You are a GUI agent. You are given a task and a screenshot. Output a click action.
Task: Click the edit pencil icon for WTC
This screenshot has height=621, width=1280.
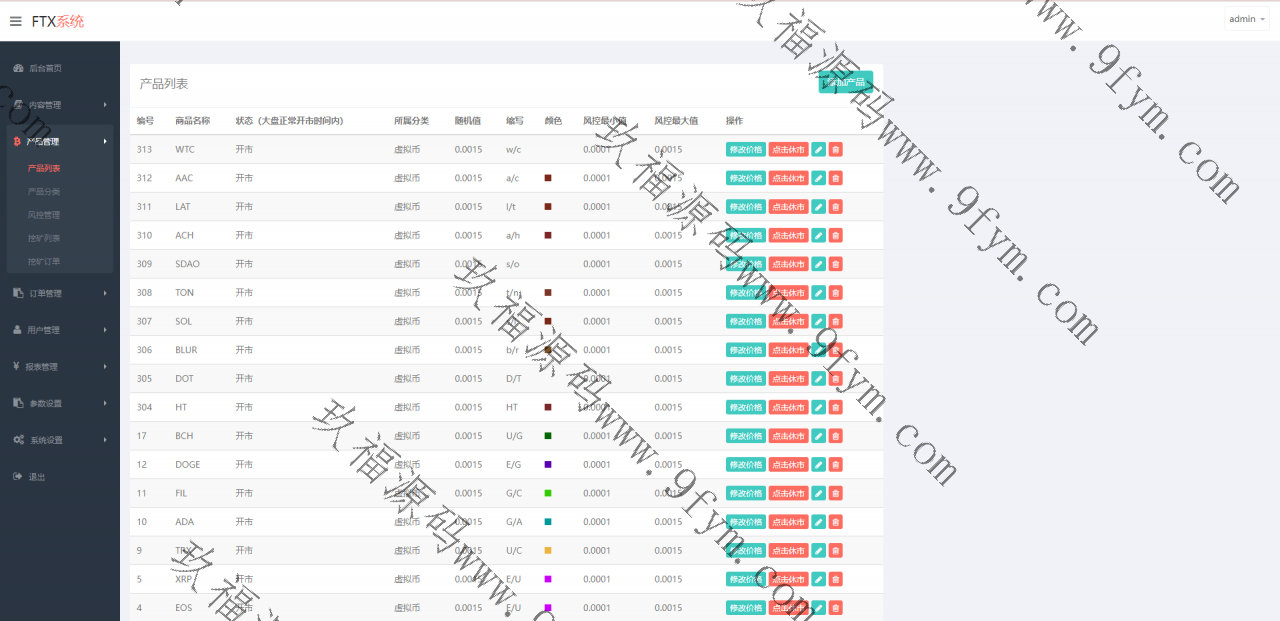pos(818,150)
